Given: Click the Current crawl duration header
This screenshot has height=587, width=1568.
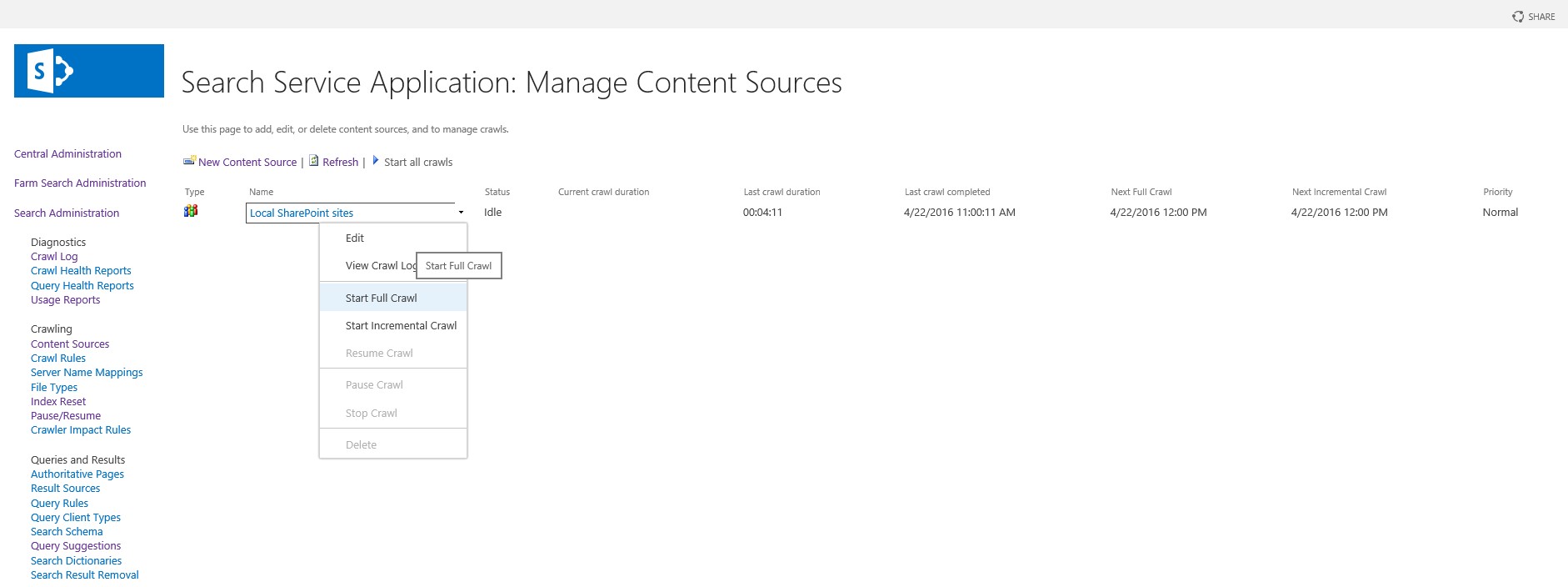Looking at the screenshot, I should pos(603,192).
